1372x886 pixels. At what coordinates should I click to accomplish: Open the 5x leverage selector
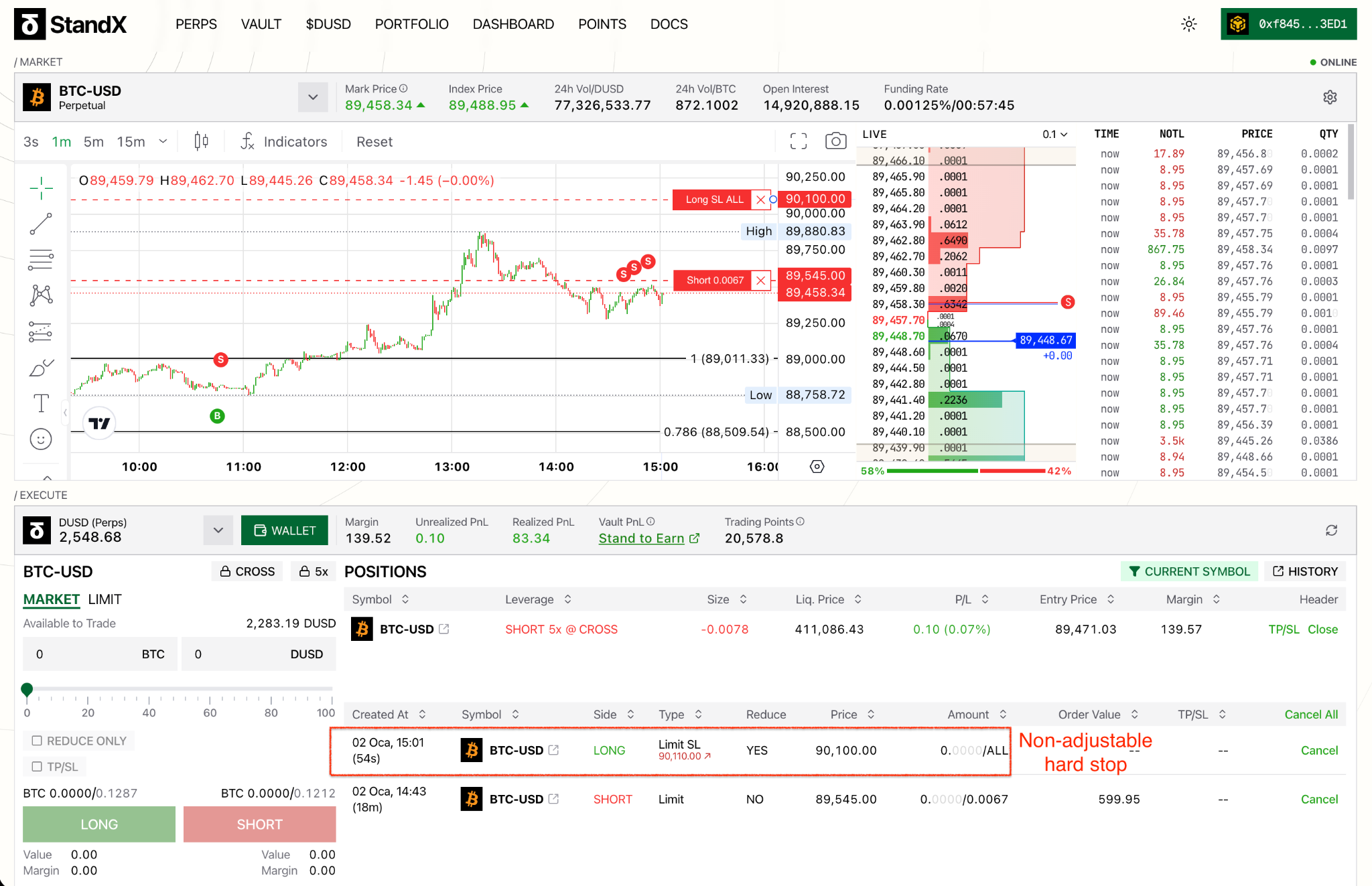314,571
